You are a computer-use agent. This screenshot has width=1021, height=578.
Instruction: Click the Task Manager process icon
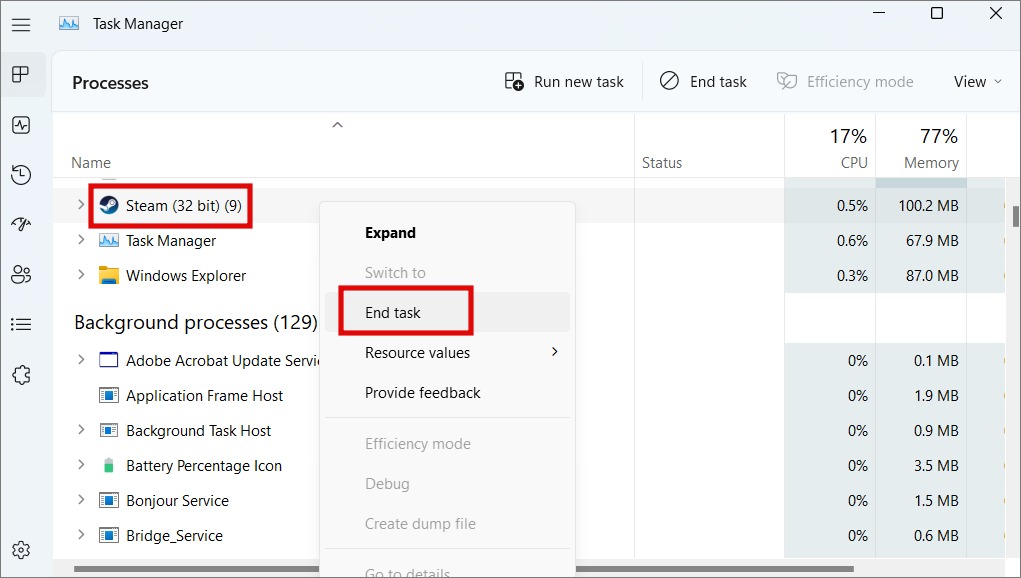[x=109, y=240]
